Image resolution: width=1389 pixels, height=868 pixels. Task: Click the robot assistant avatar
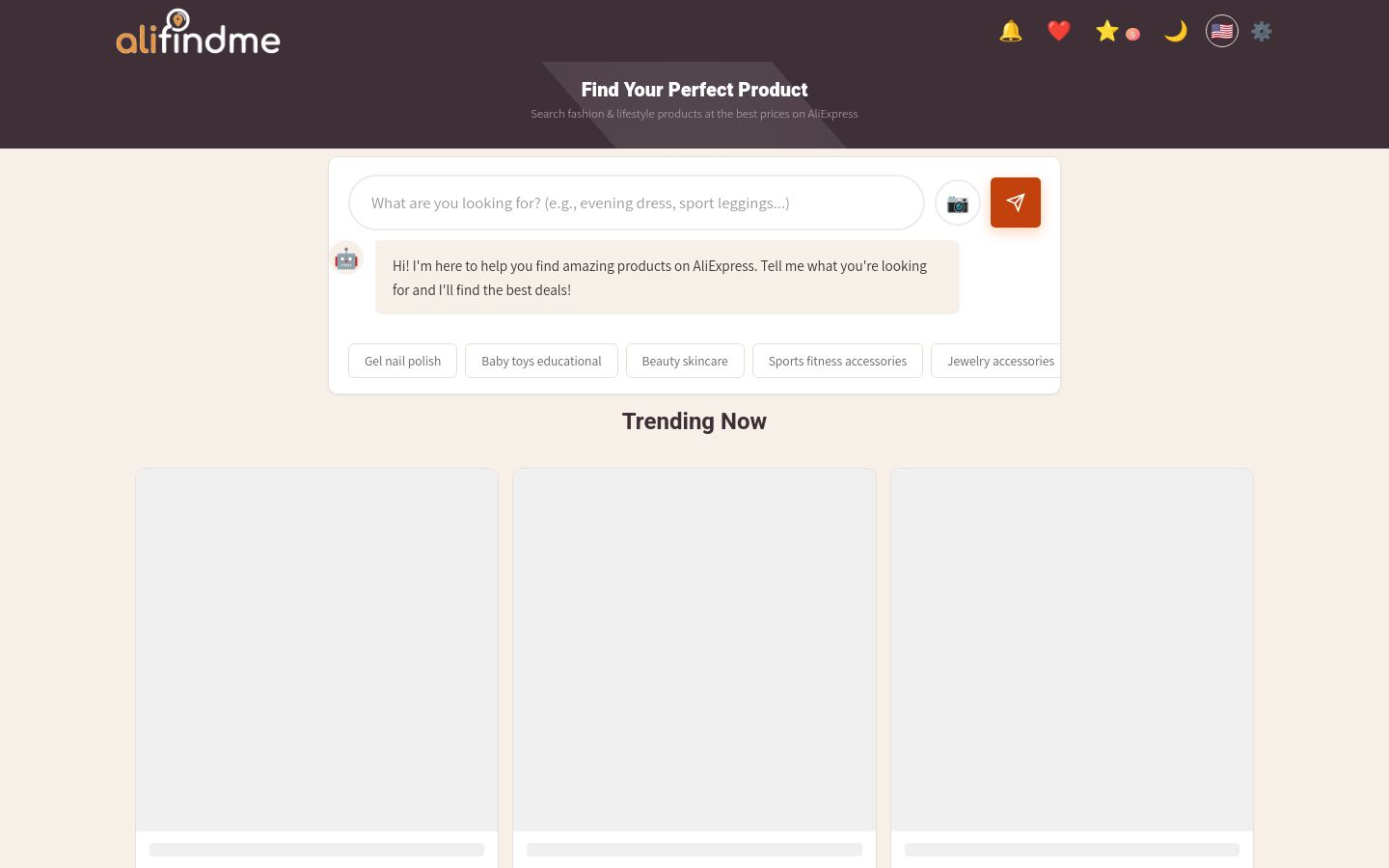tap(346, 258)
